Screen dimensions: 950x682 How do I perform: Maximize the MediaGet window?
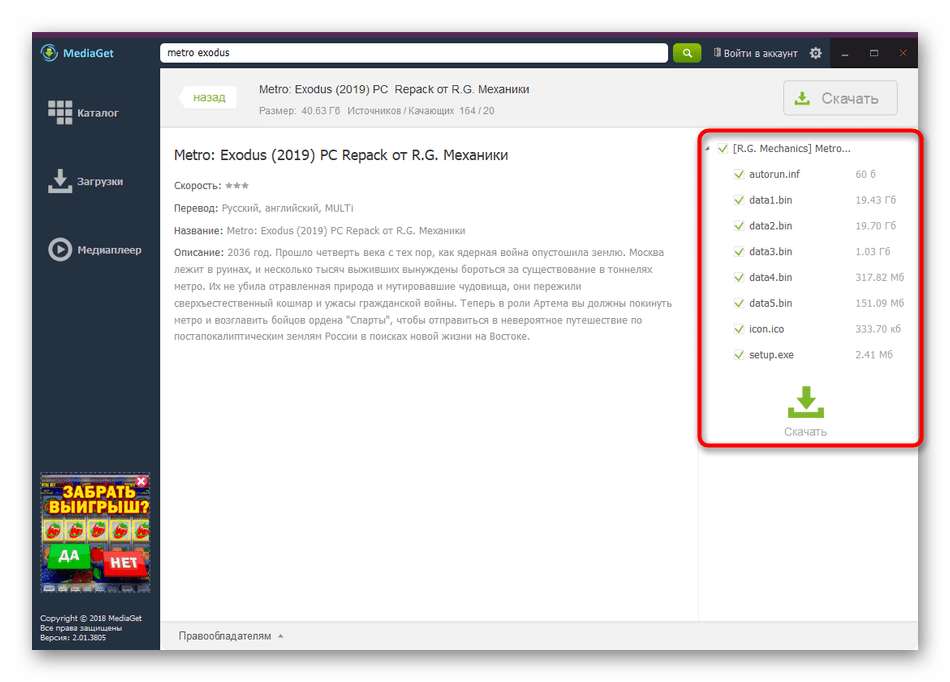point(874,53)
